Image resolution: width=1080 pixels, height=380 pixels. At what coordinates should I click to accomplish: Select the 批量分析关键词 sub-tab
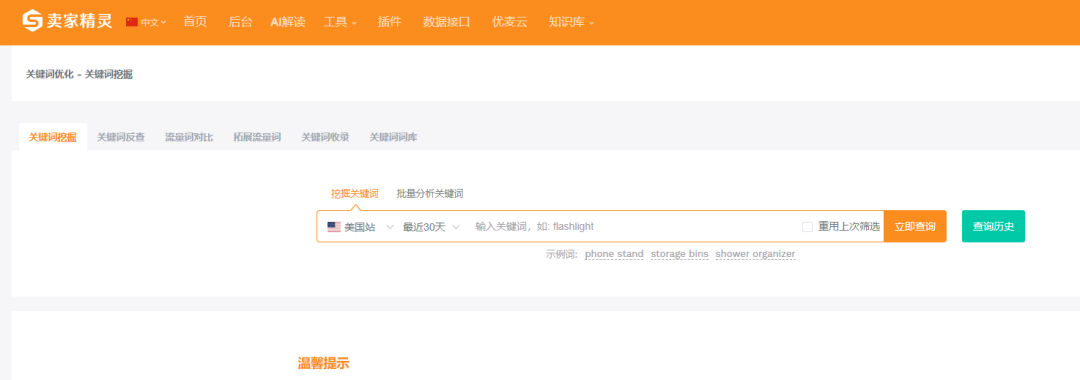(430, 193)
